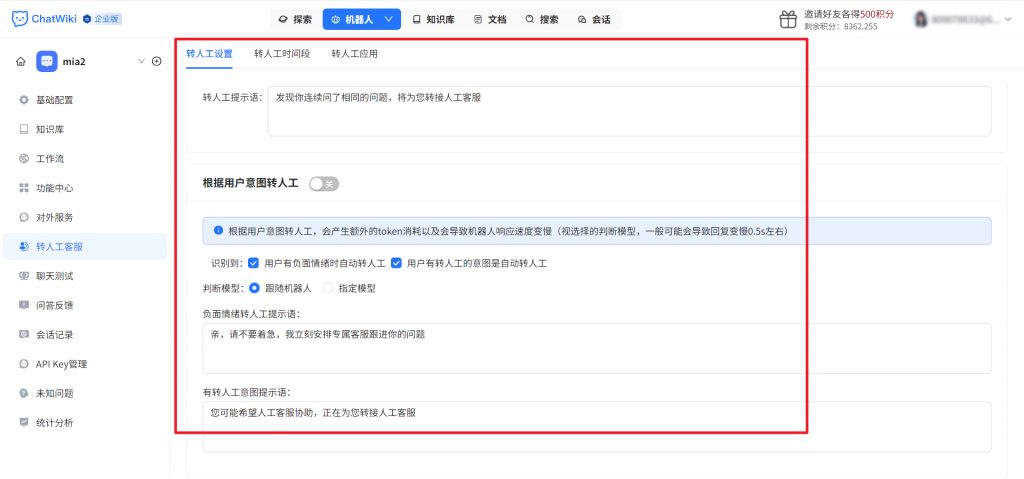Screen dimensions: 1024x479
Task: Select 指定模型 radio option
Action: click(x=328, y=288)
